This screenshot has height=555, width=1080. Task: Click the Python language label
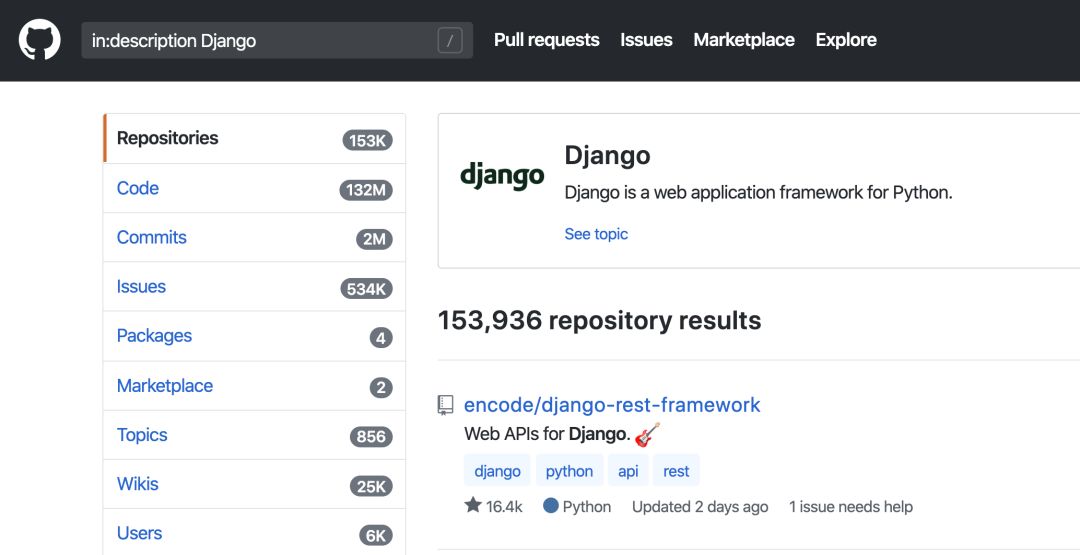[x=587, y=507]
